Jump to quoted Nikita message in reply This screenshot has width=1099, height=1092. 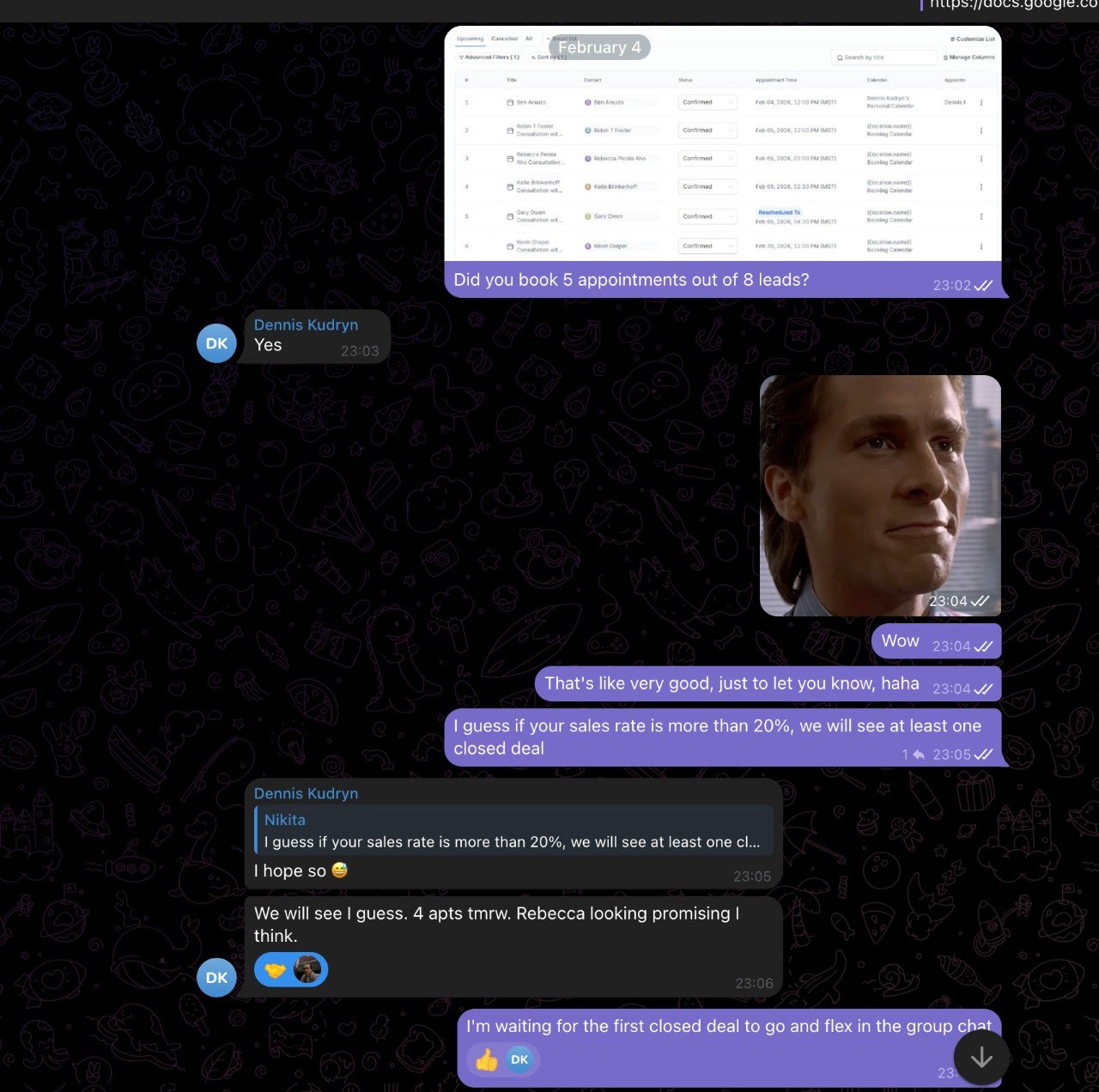pyautogui.click(x=514, y=831)
